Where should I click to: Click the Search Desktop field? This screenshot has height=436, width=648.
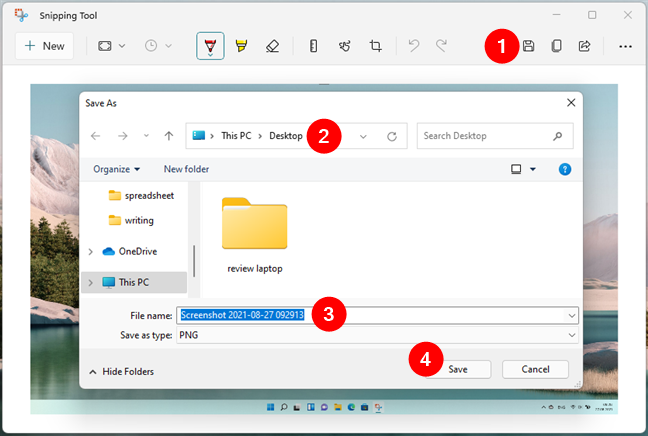coord(485,136)
